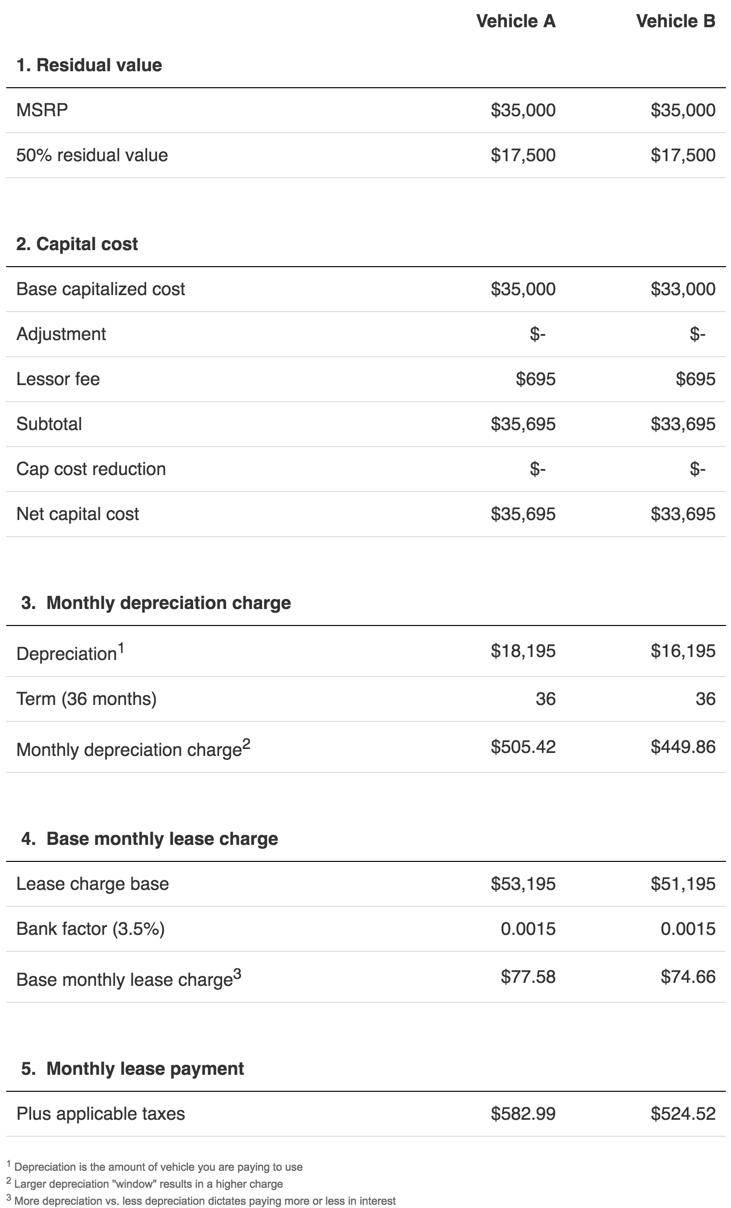Click the Lessor fee row label
Viewport: 731px width, 1208px height.
tap(58, 379)
